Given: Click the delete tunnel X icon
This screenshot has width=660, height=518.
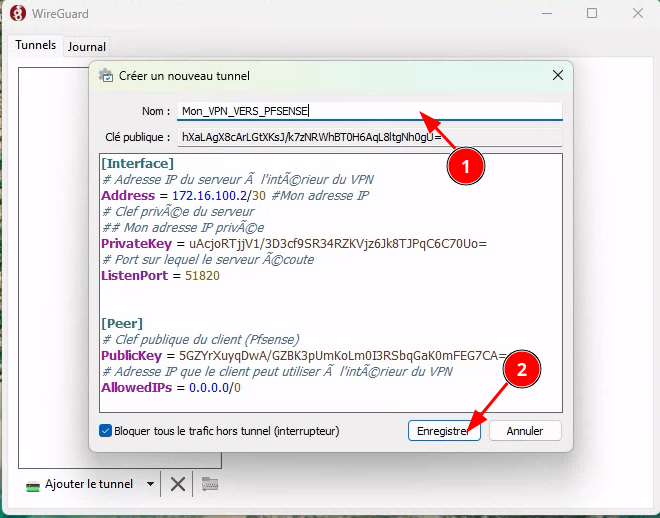Looking at the screenshot, I should click(178, 484).
